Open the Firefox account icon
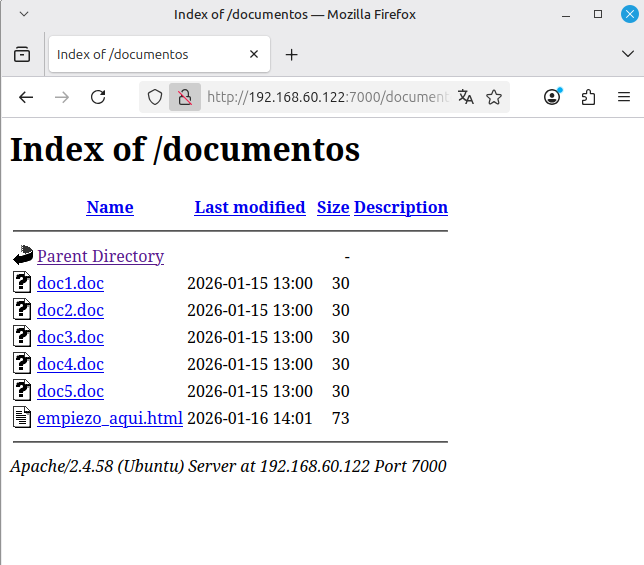This screenshot has width=644, height=565. (x=552, y=97)
